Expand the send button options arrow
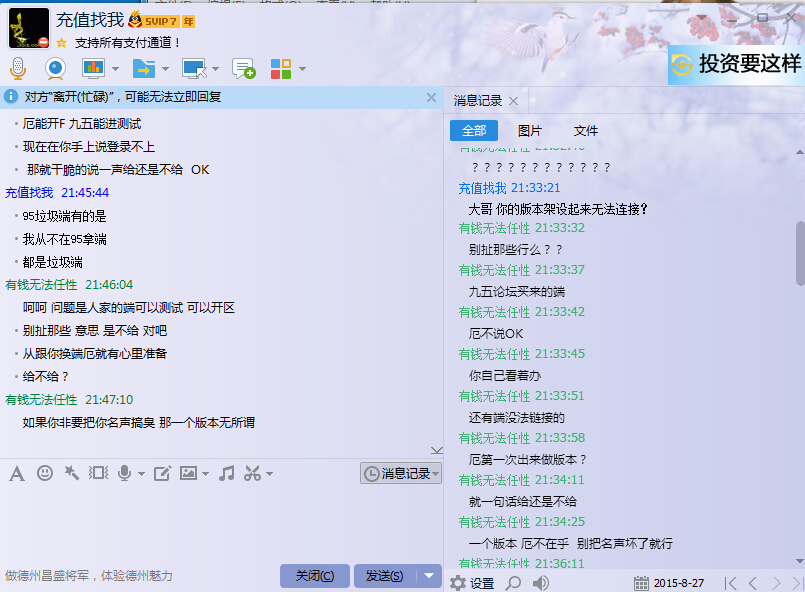Viewport: 805px width, 592px height. (x=429, y=575)
